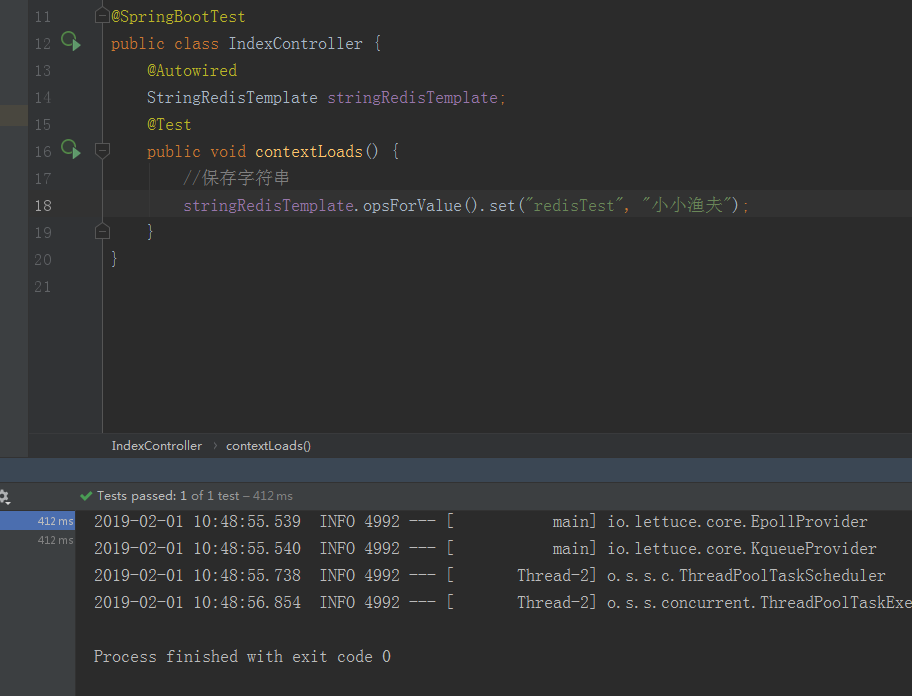
Task: Select the second 412 ms test result row
Action: 37,540
